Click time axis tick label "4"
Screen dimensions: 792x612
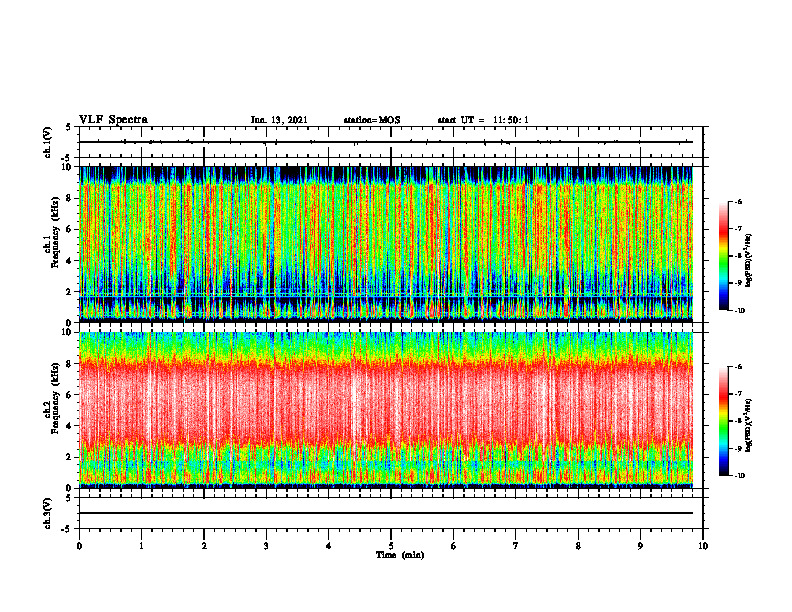point(329,546)
